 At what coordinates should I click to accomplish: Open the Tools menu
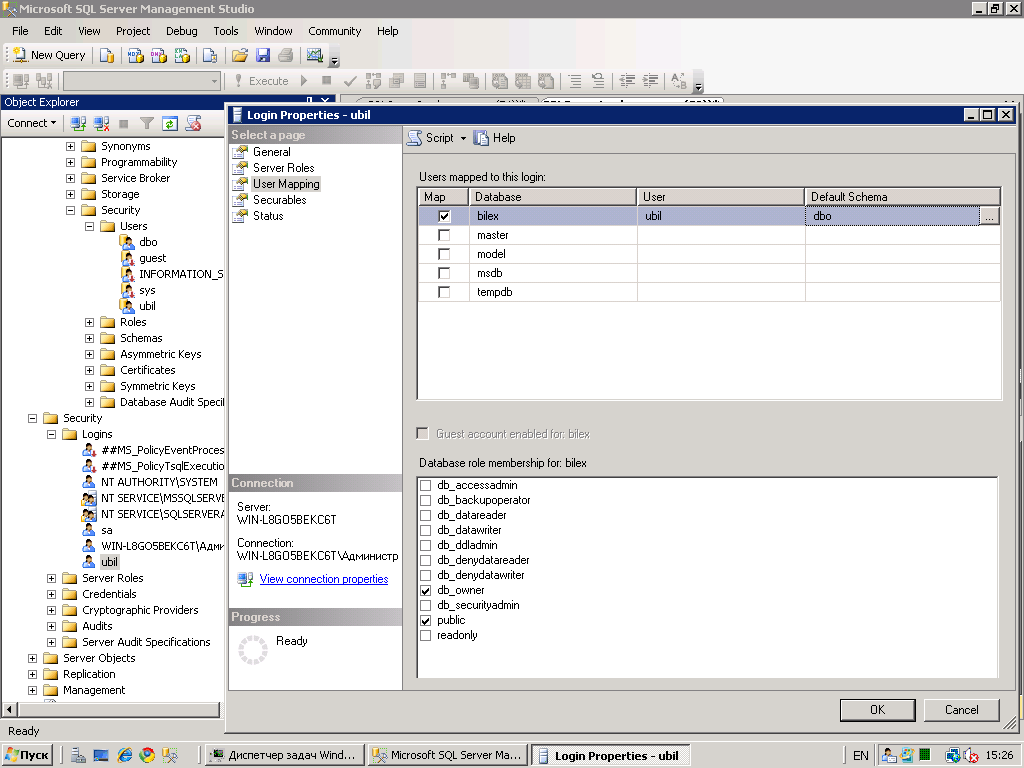coord(226,31)
